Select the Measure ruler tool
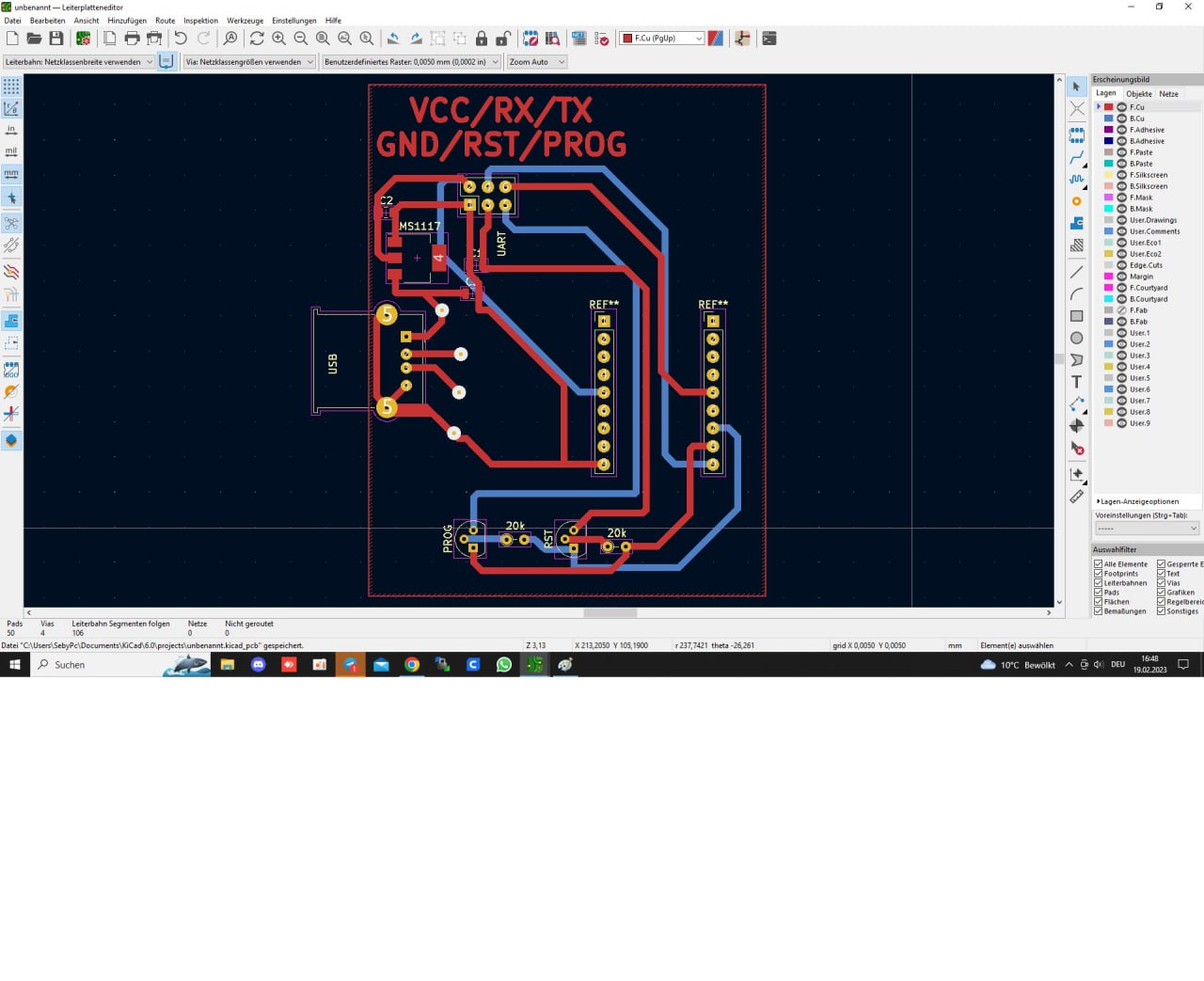Image resolution: width=1204 pixels, height=981 pixels. pyautogui.click(x=1077, y=497)
